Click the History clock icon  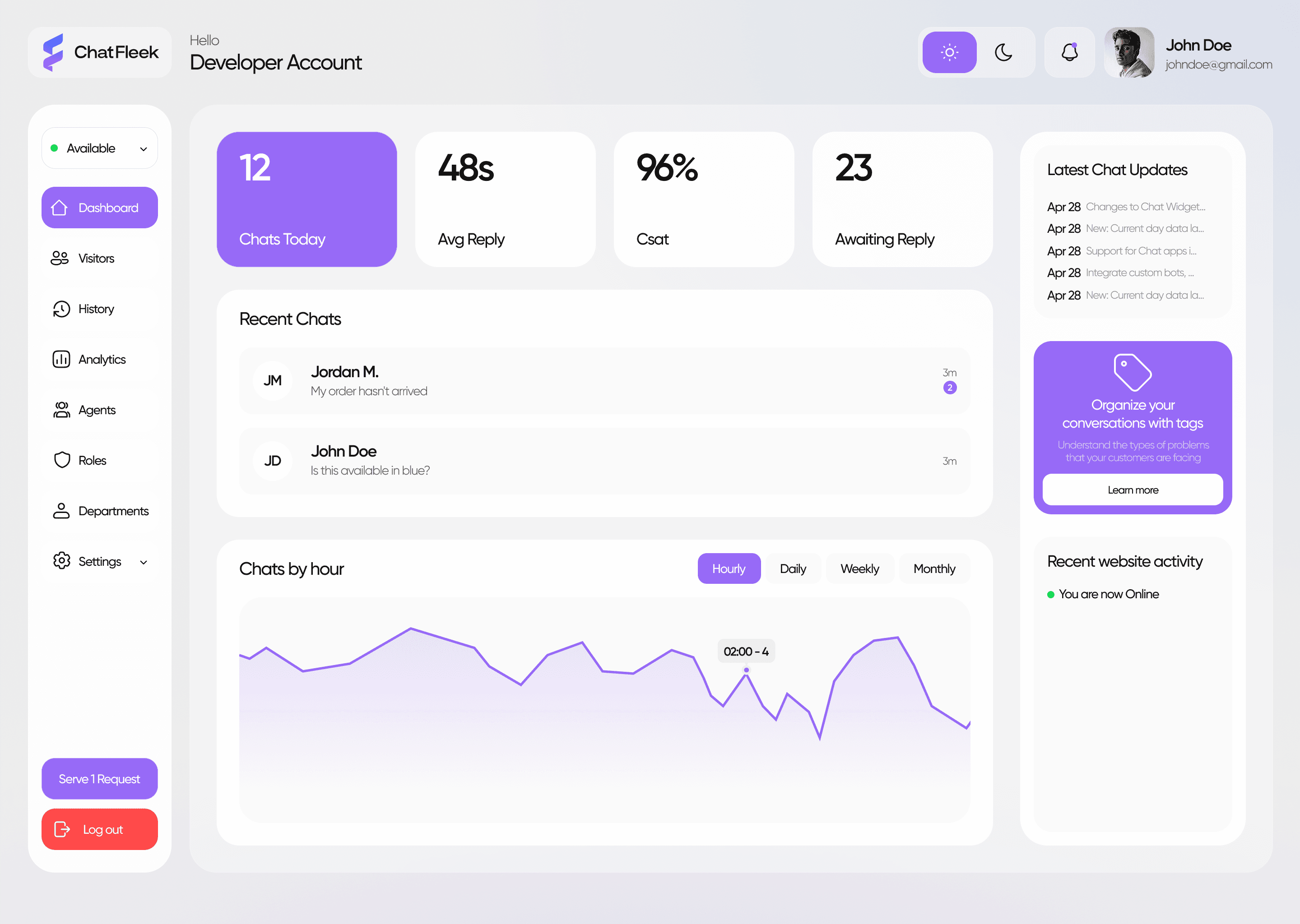tap(61, 309)
